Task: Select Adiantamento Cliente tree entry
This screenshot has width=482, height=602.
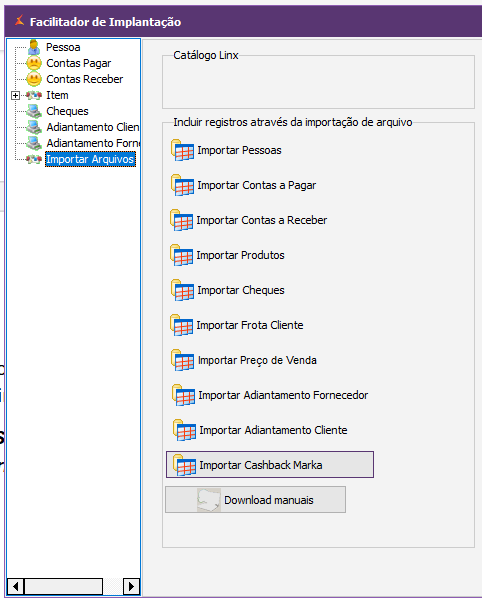Action: coord(93,127)
